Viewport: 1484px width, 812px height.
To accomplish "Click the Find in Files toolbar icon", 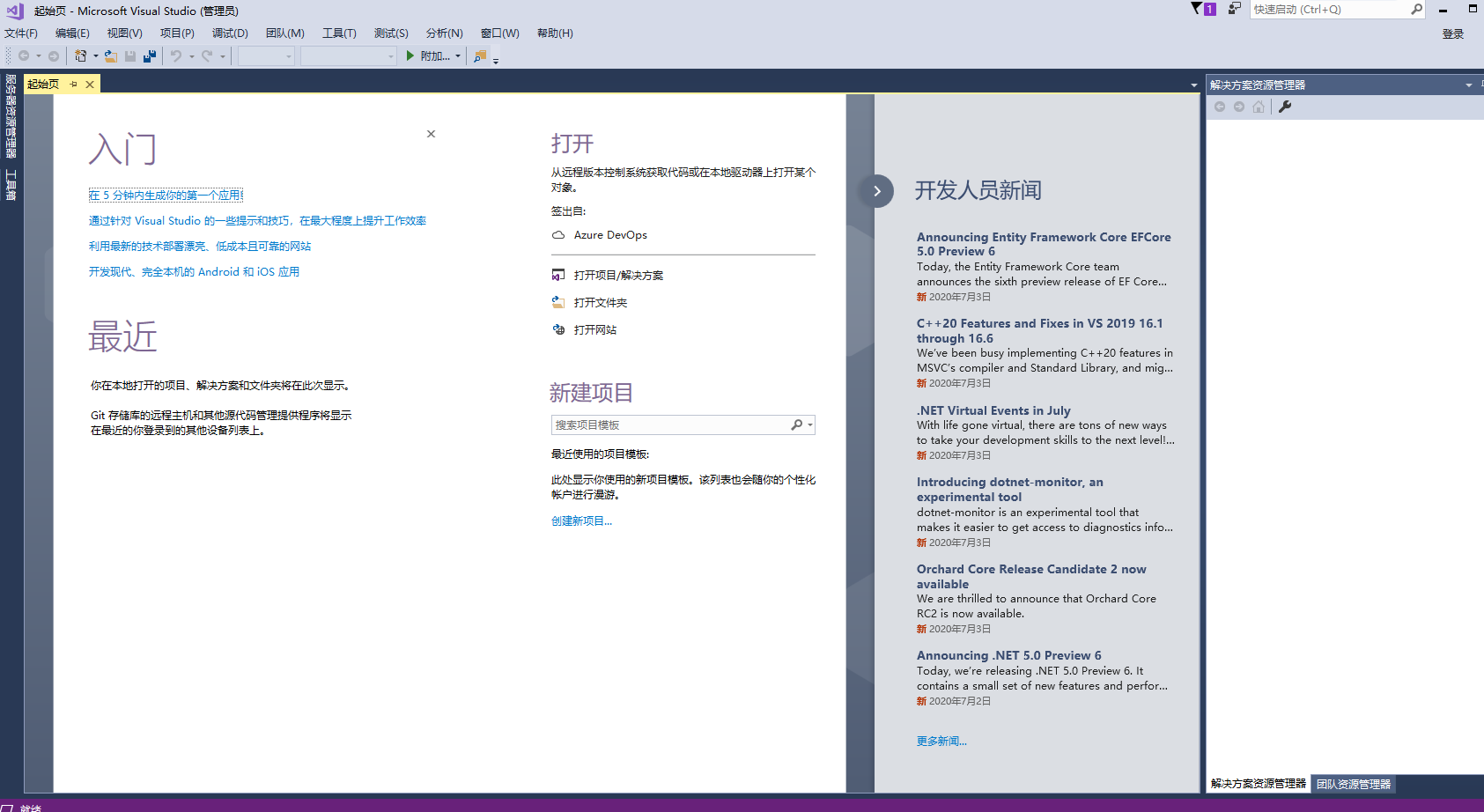I will pos(480,55).
